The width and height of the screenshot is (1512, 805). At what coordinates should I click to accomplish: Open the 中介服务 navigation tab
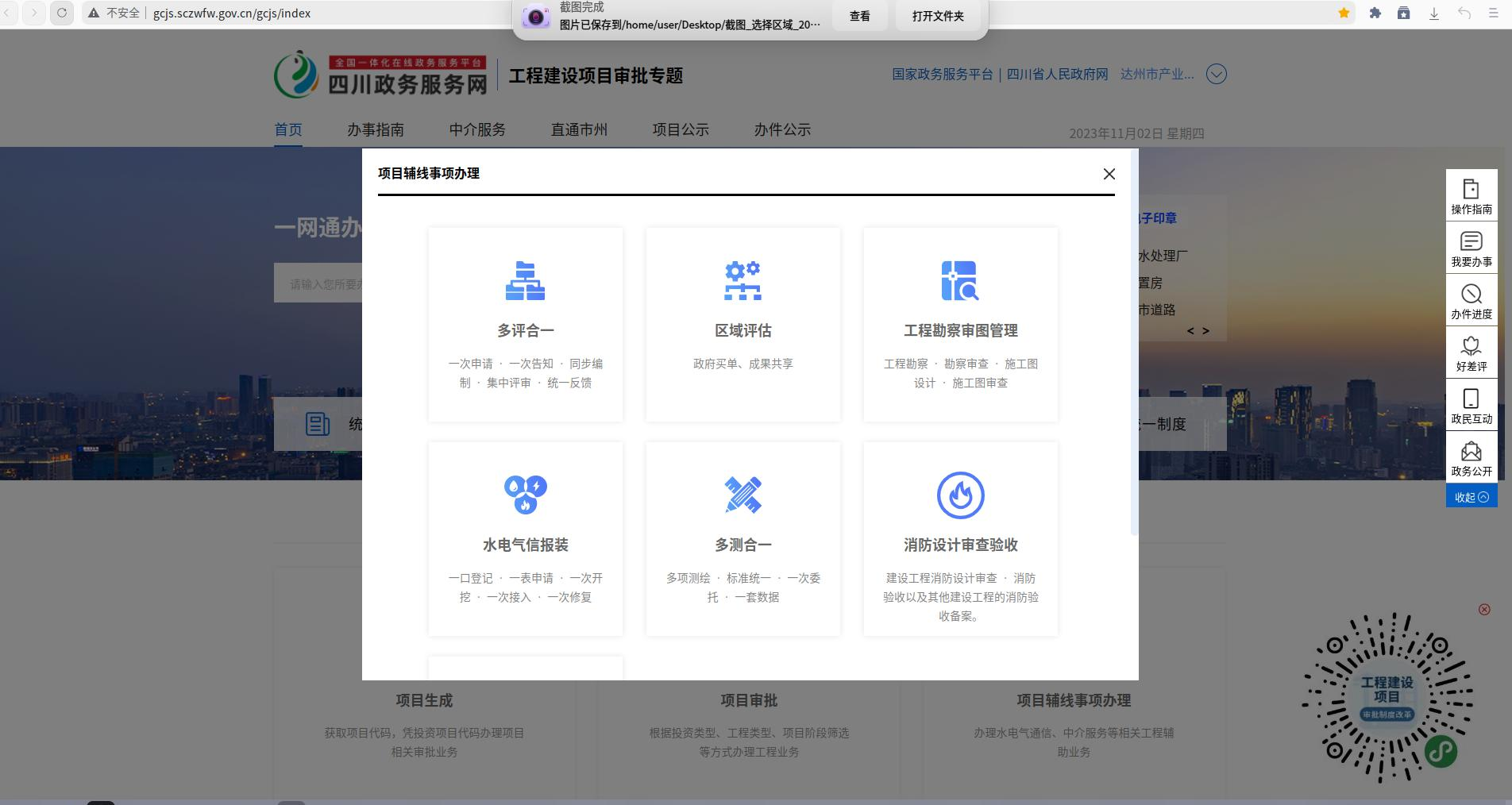pos(476,129)
